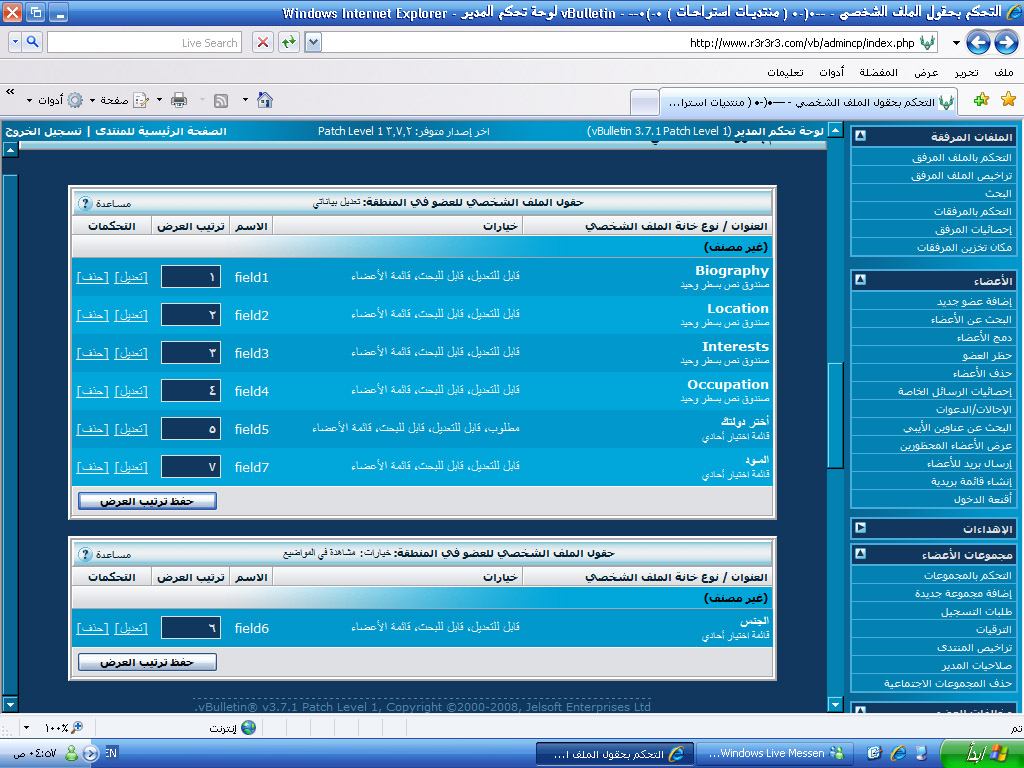
Task: Click the Home icon in the IE toolbar
Action: click(x=264, y=100)
